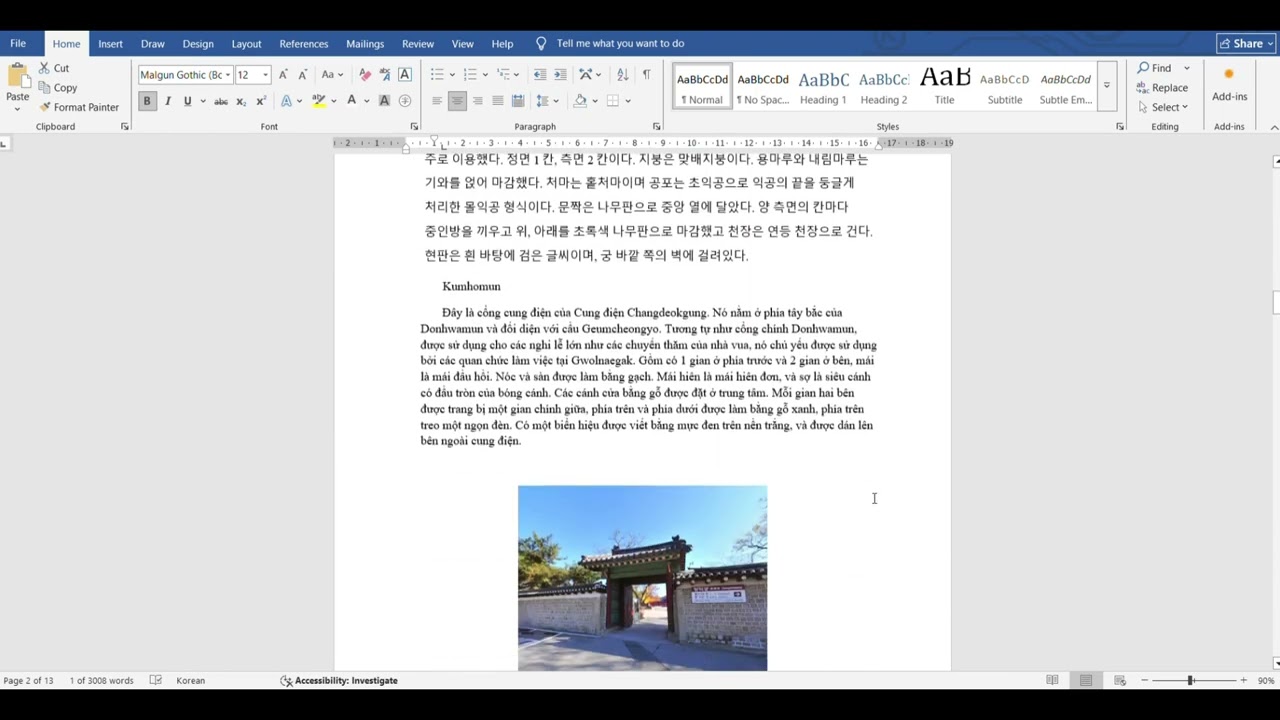Viewport: 1280px width, 720px height.
Task: Open the Change Case dropdown
Action: 332,75
